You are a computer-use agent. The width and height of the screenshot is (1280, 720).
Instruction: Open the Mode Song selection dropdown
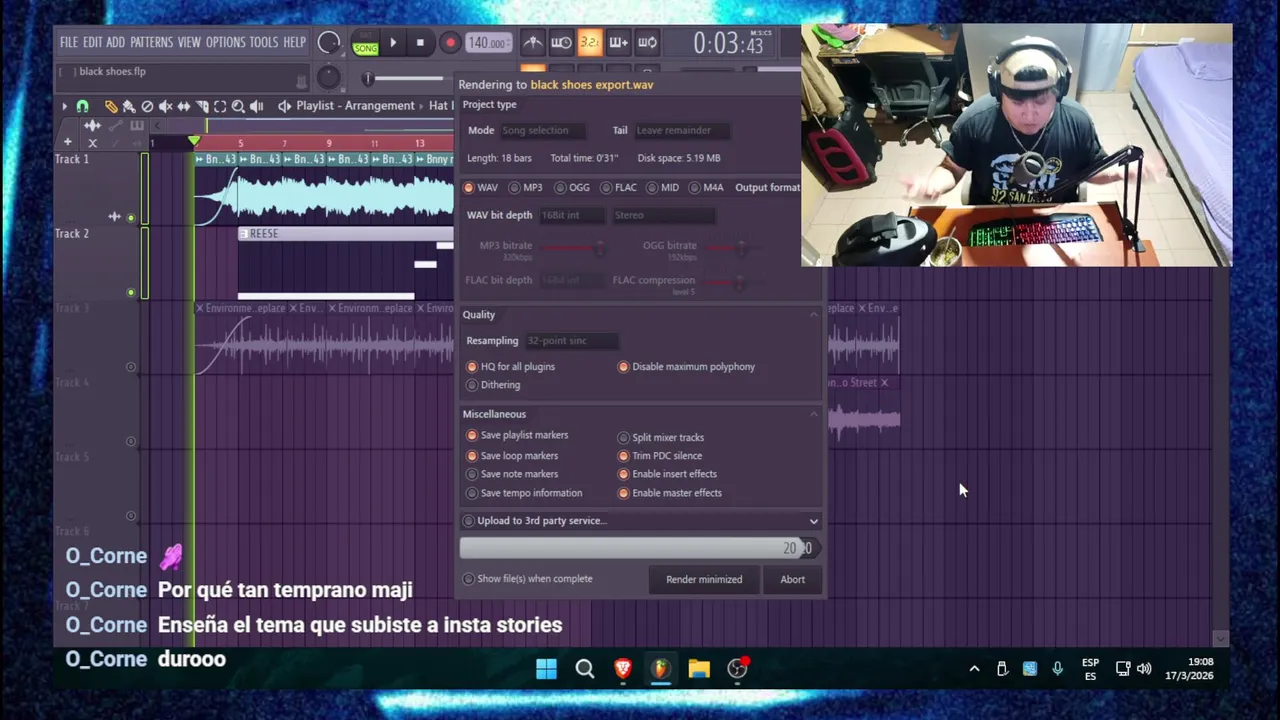542,130
